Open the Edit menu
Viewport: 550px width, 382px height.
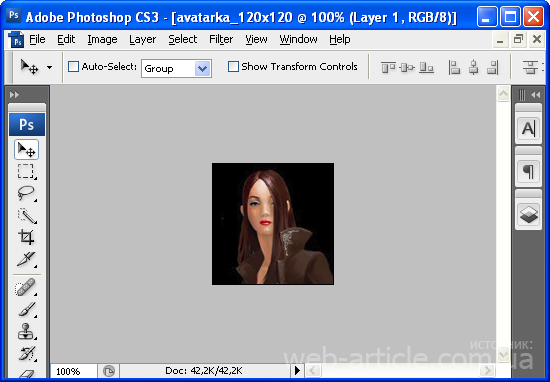pyautogui.click(x=66, y=39)
